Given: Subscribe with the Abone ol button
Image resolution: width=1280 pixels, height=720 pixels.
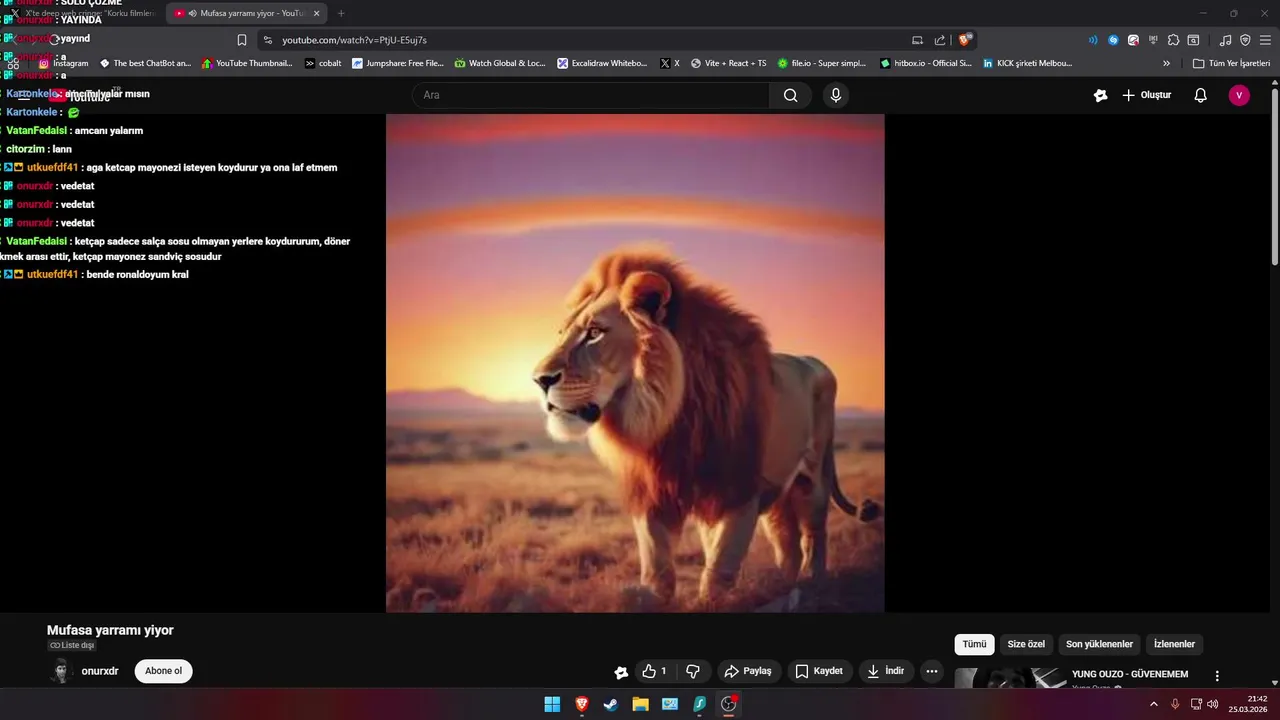Looking at the screenshot, I should (x=163, y=671).
